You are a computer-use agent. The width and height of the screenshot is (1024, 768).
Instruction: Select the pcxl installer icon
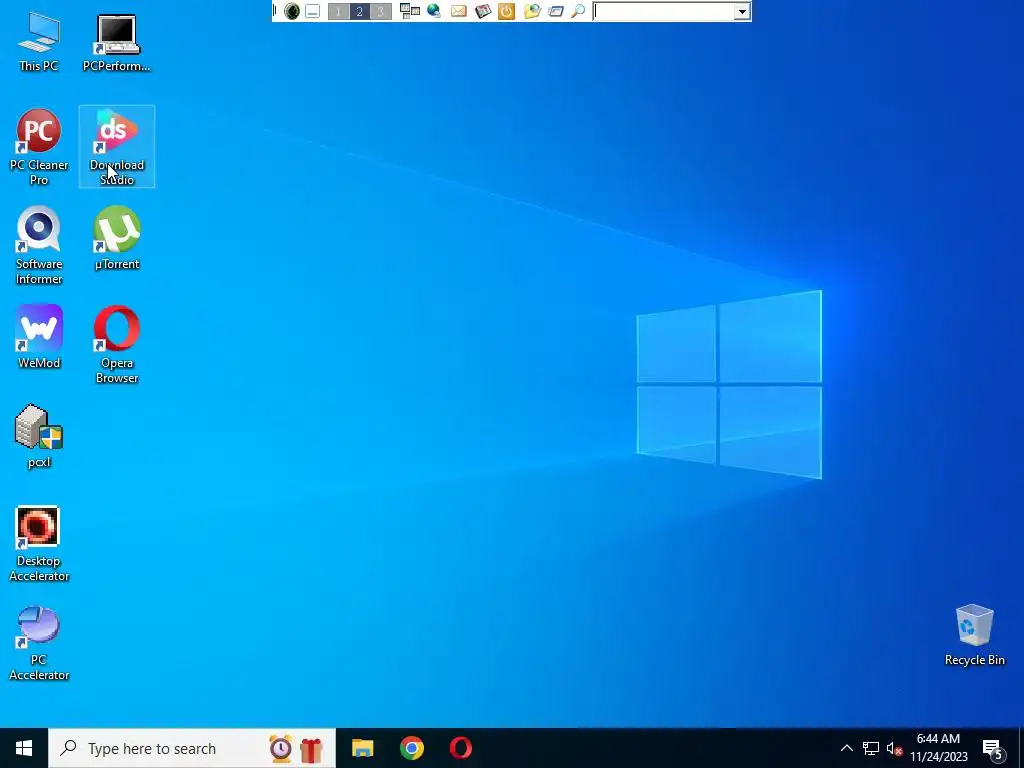39,436
